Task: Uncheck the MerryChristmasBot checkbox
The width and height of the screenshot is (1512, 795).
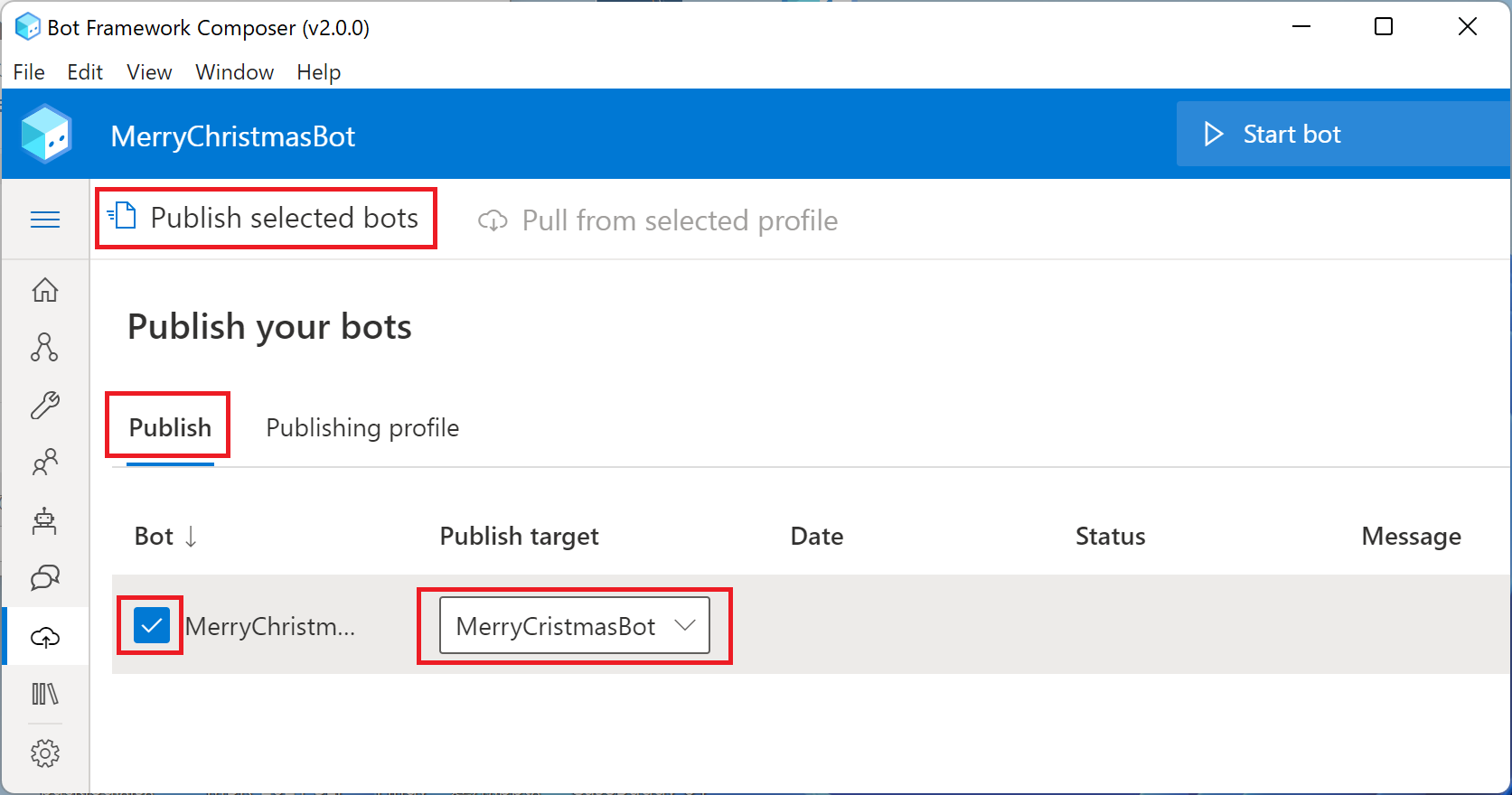Action: point(151,625)
